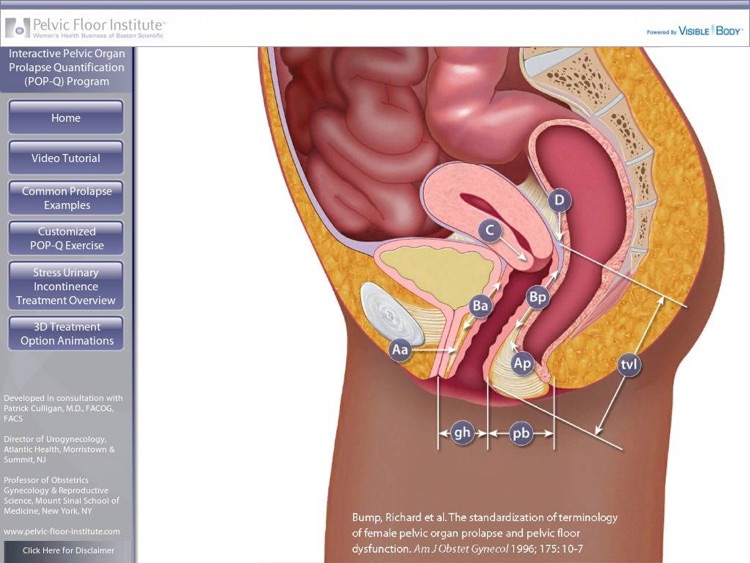Select the D posterior fornix marker

tap(560, 199)
